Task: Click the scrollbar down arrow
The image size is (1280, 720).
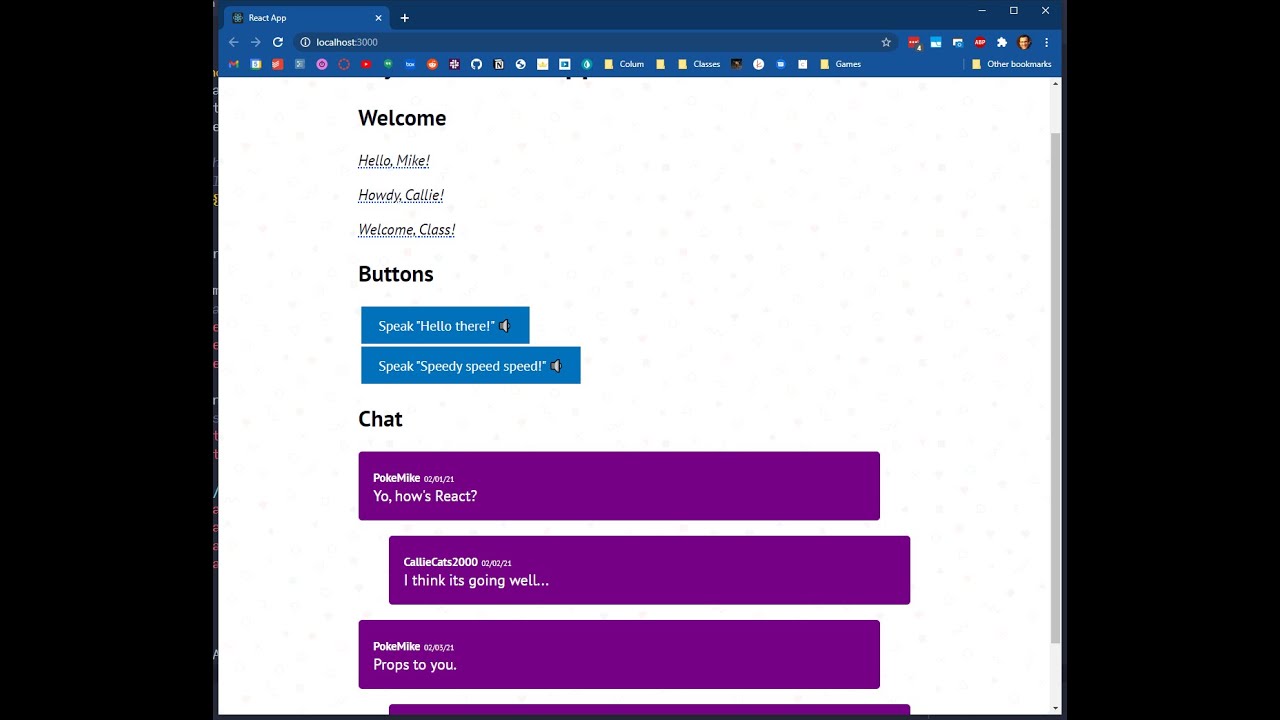Action: pyautogui.click(x=1055, y=709)
